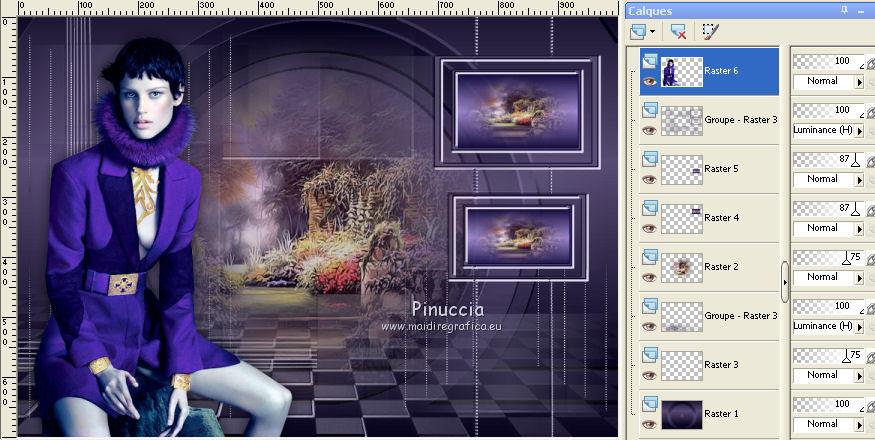This screenshot has height=440, width=875.
Task: Click the 'Raster 1' layer name
Action: pyautogui.click(x=721, y=413)
